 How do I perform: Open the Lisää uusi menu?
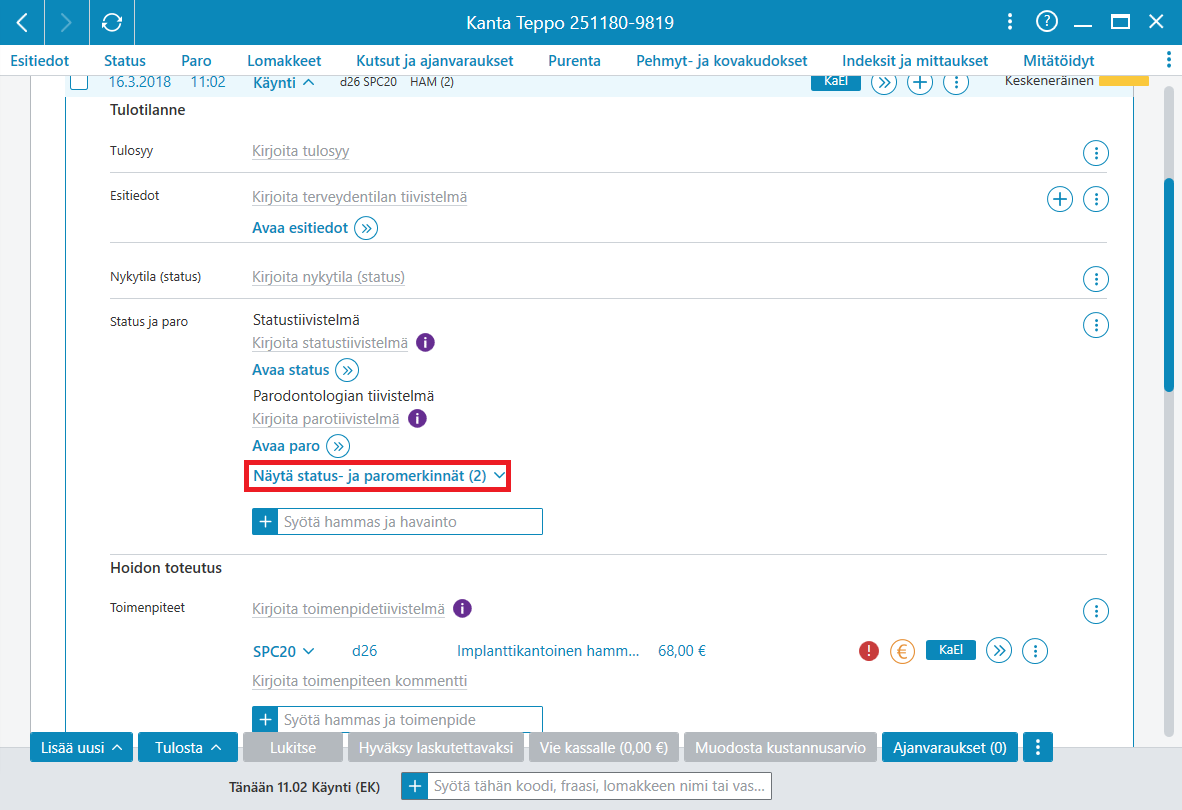pyautogui.click(x=81, y=747)
